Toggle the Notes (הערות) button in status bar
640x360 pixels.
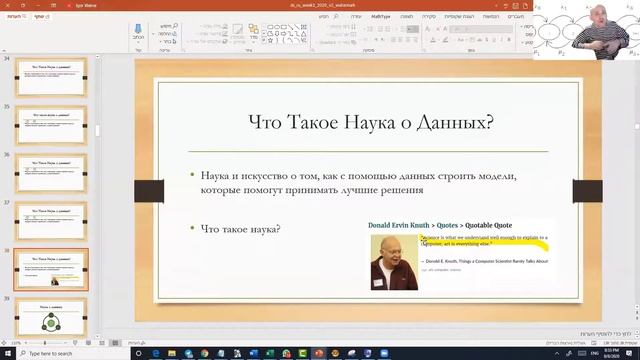[x=137, y=343]
